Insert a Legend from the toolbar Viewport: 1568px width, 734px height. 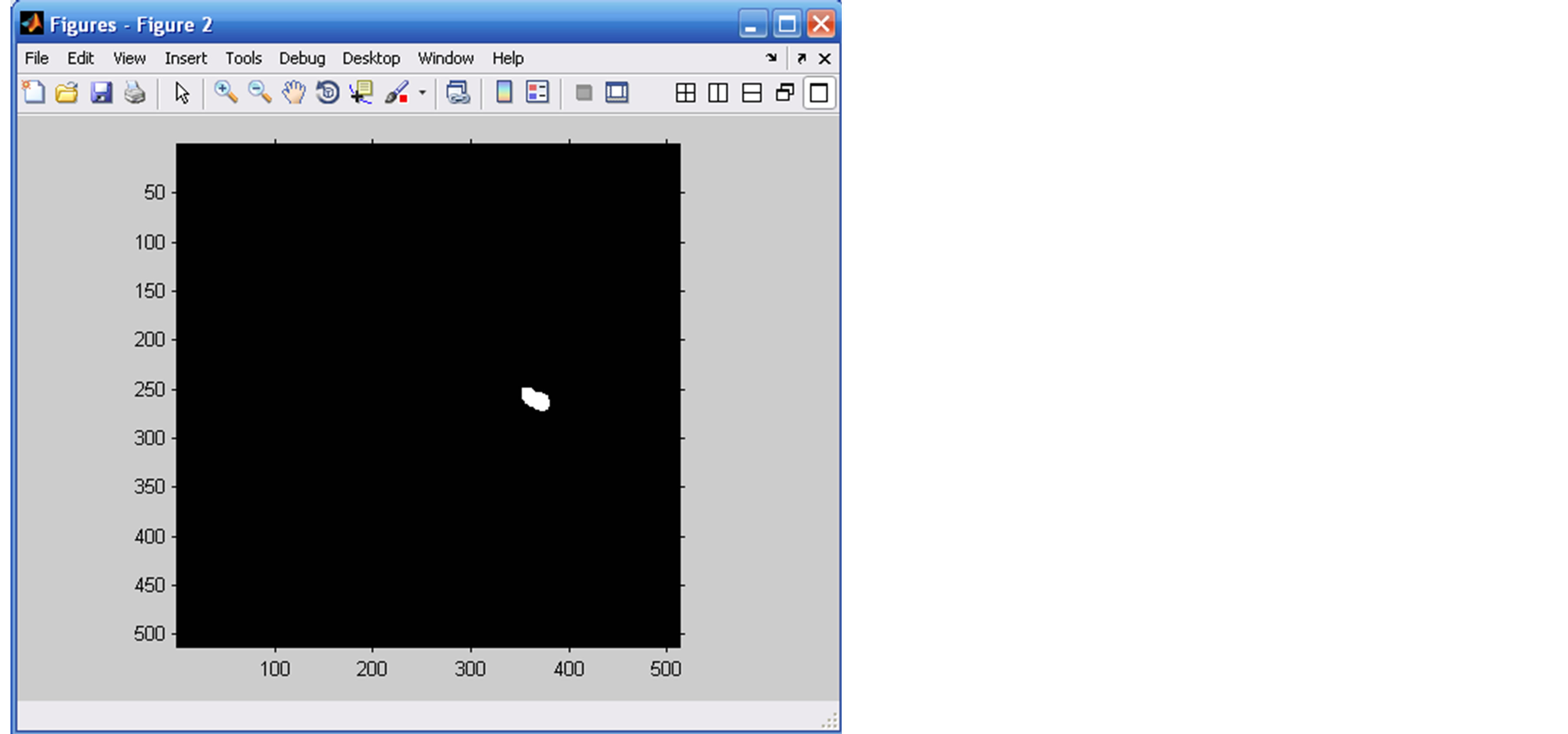[537, 93]
